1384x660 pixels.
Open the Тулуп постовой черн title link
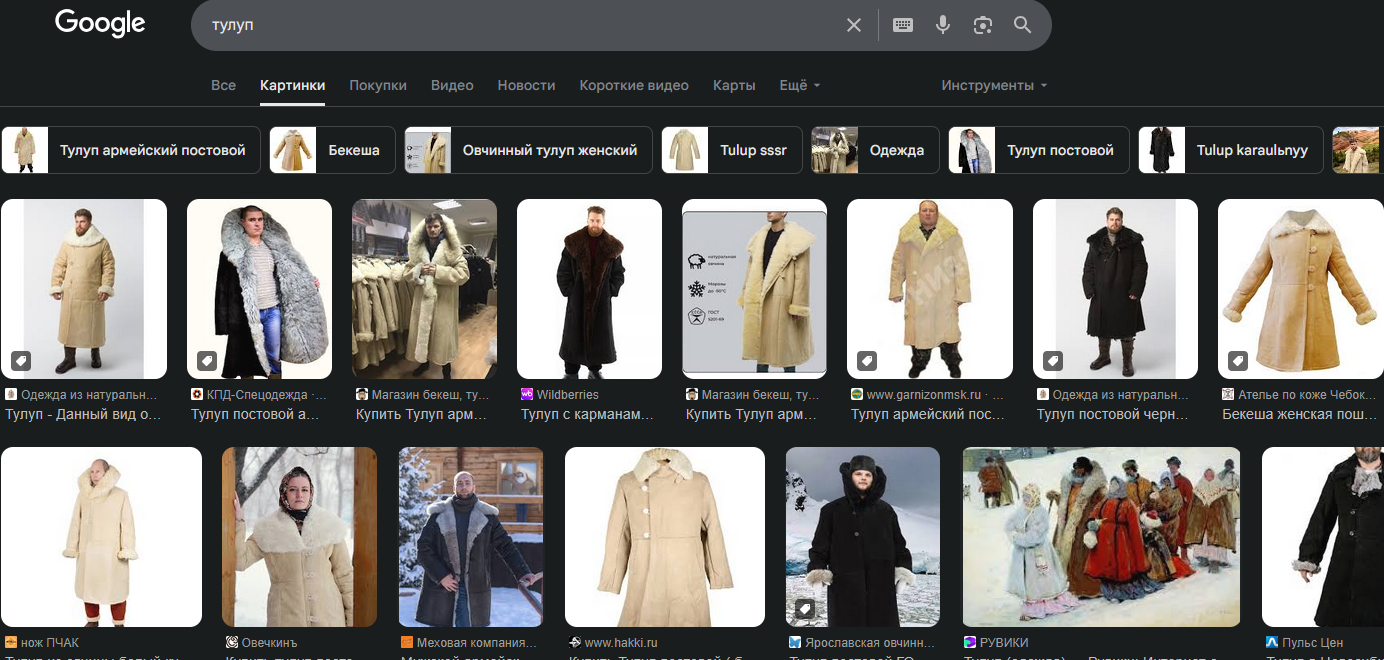[1112, 415]
